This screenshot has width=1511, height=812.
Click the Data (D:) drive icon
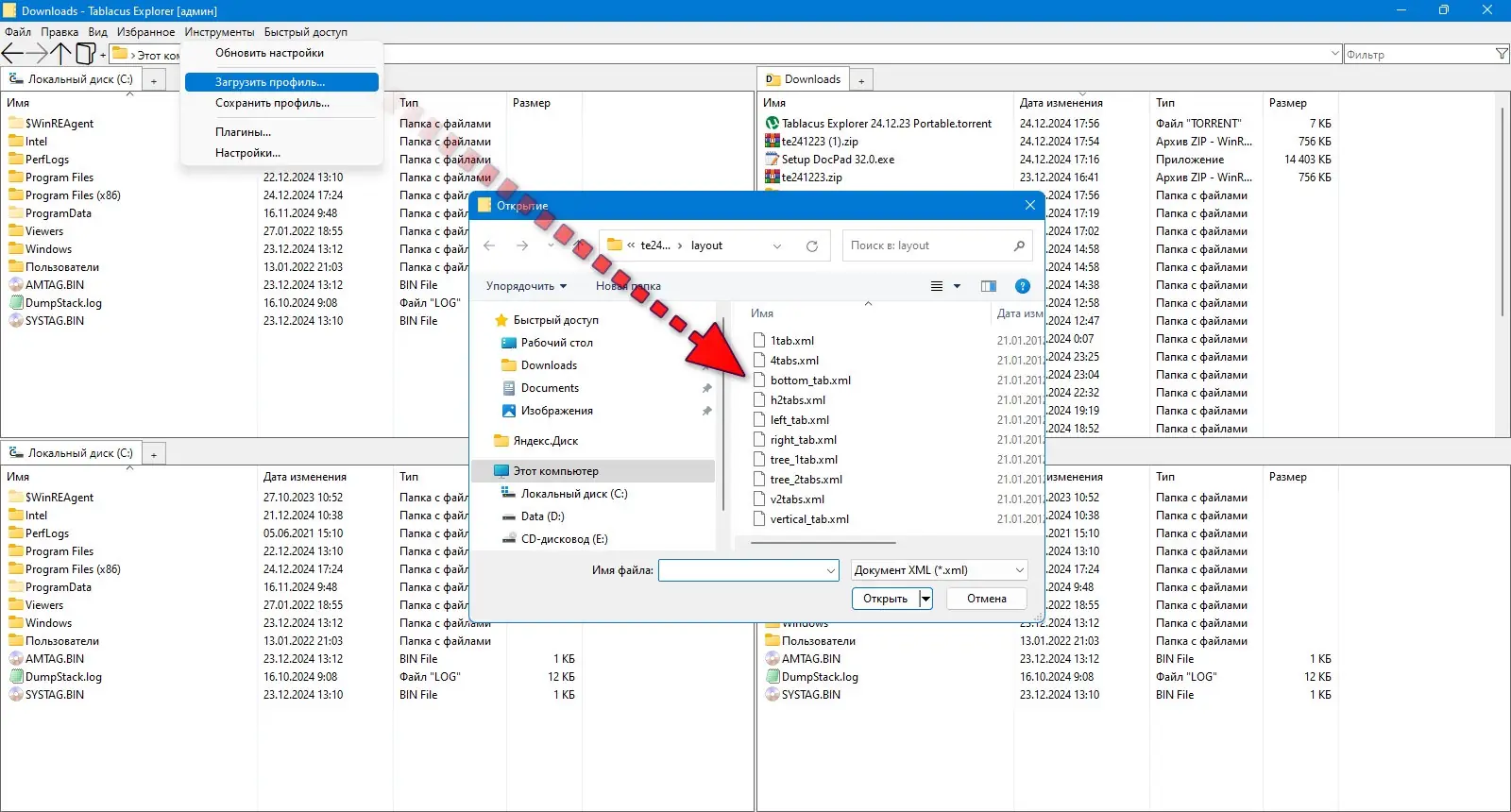[509, 516]
